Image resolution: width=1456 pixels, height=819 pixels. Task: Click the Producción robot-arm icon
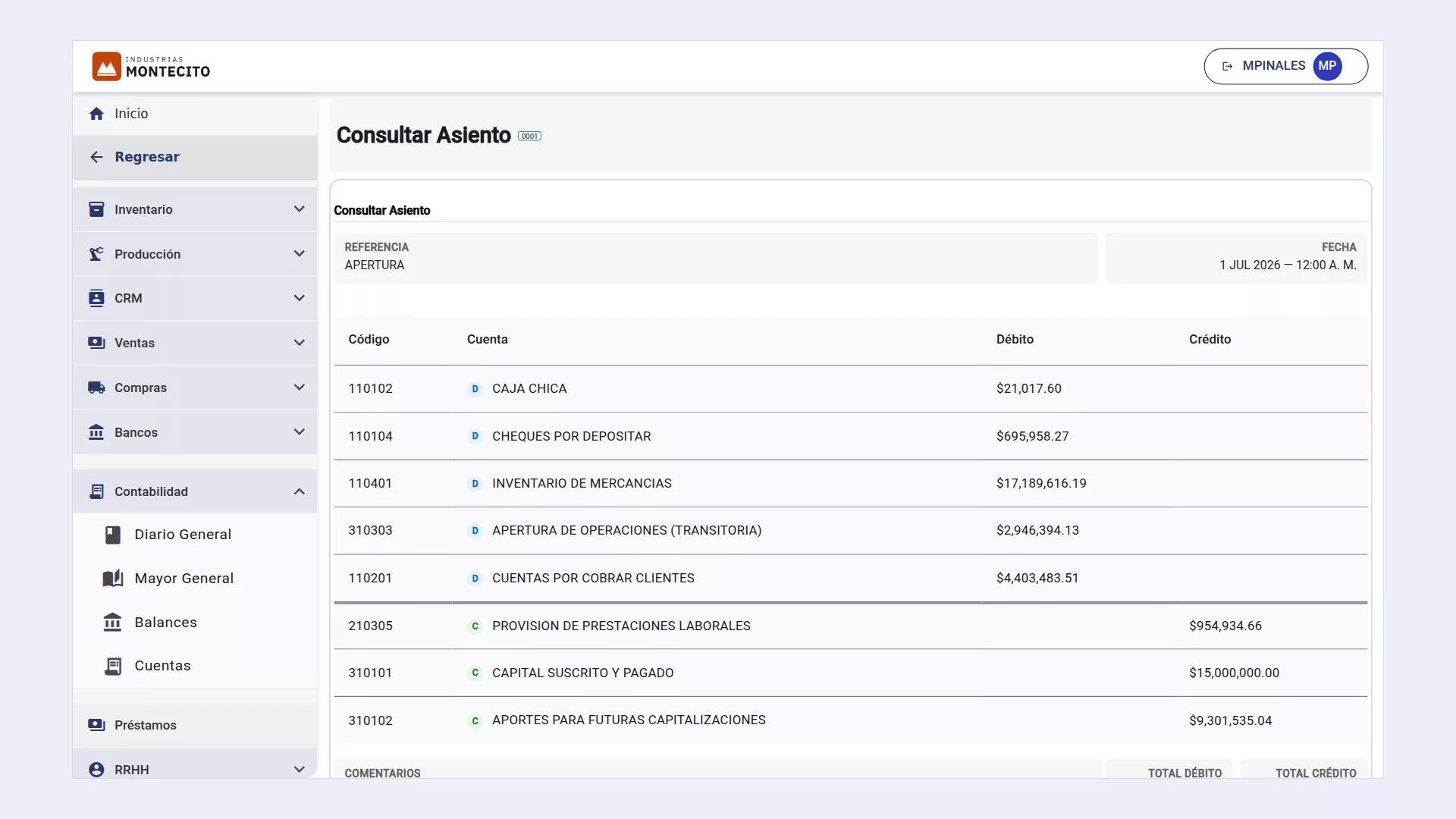pyautogui.click(x=96, y=254)
